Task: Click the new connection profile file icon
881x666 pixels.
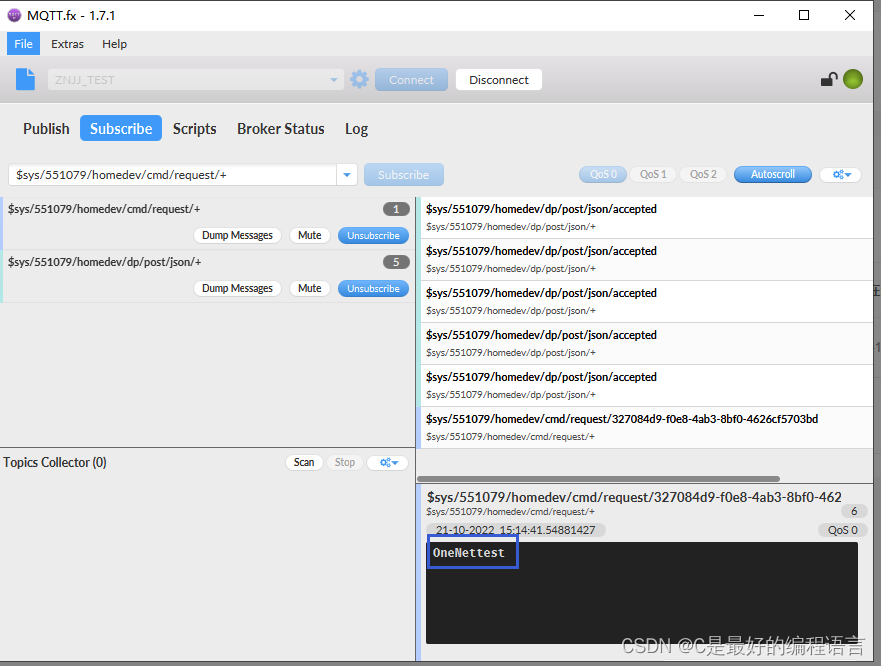Action: click(x=25, y=79)
